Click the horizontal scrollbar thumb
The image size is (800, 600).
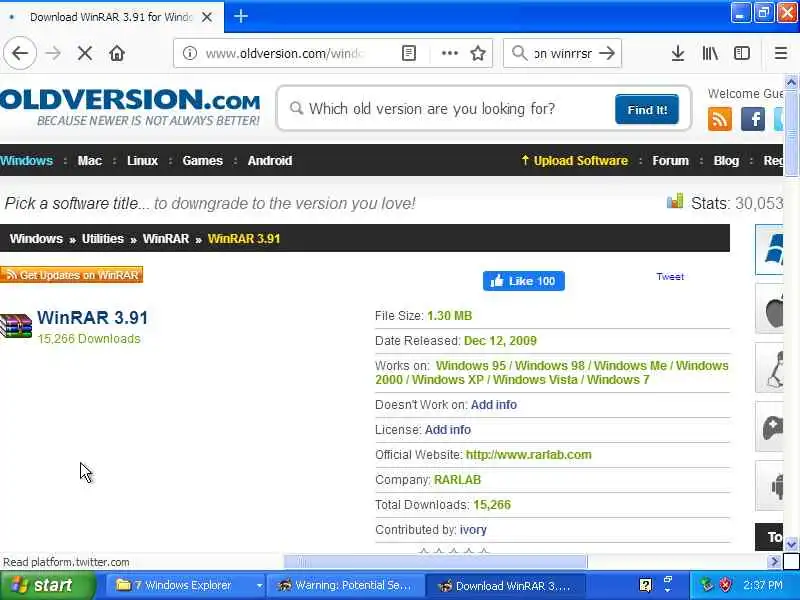[x=435, y=562]
